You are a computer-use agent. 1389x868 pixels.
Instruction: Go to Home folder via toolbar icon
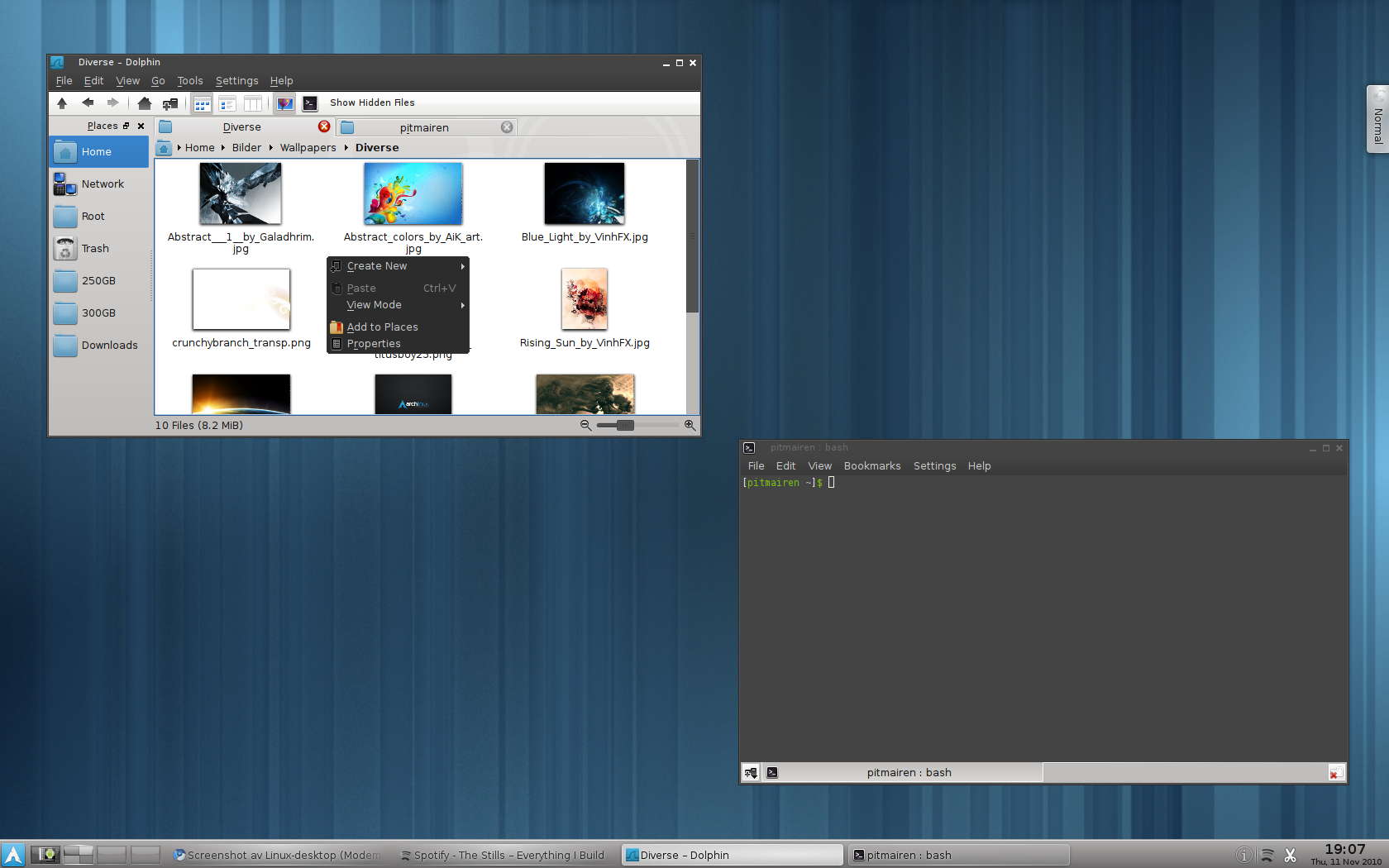[x=145, y=103]
